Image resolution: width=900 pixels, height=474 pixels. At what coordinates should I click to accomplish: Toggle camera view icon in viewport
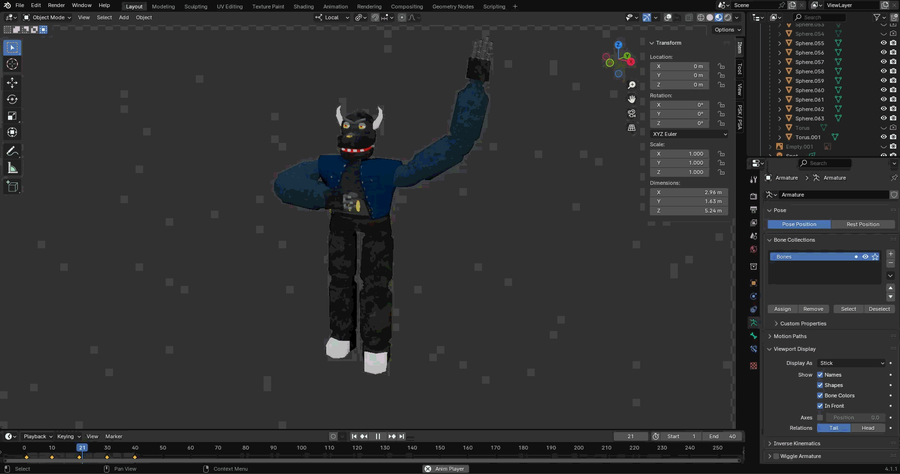(631, 114)
